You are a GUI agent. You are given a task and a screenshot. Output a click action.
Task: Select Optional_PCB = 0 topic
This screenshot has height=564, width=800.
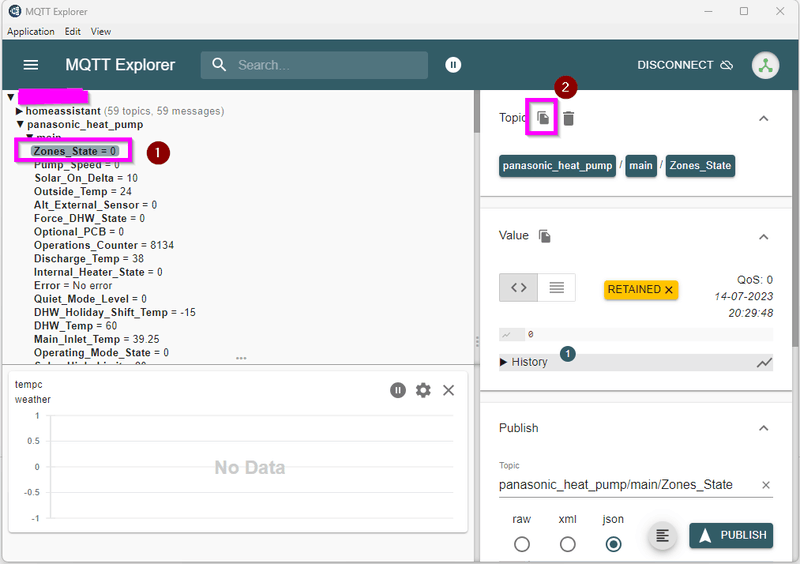(x=79, y=232)
